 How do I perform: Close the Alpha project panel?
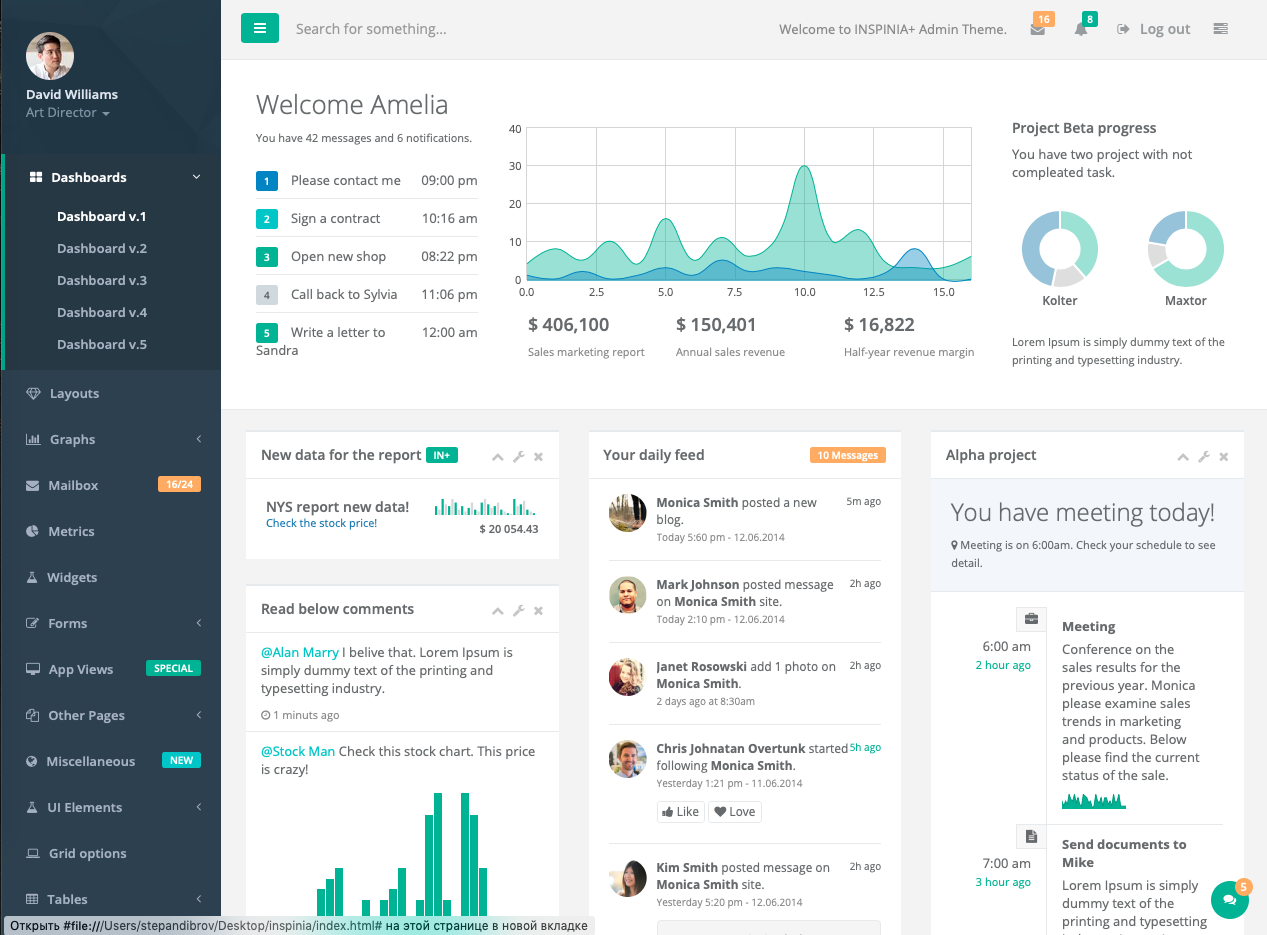tap(1224, 456)
